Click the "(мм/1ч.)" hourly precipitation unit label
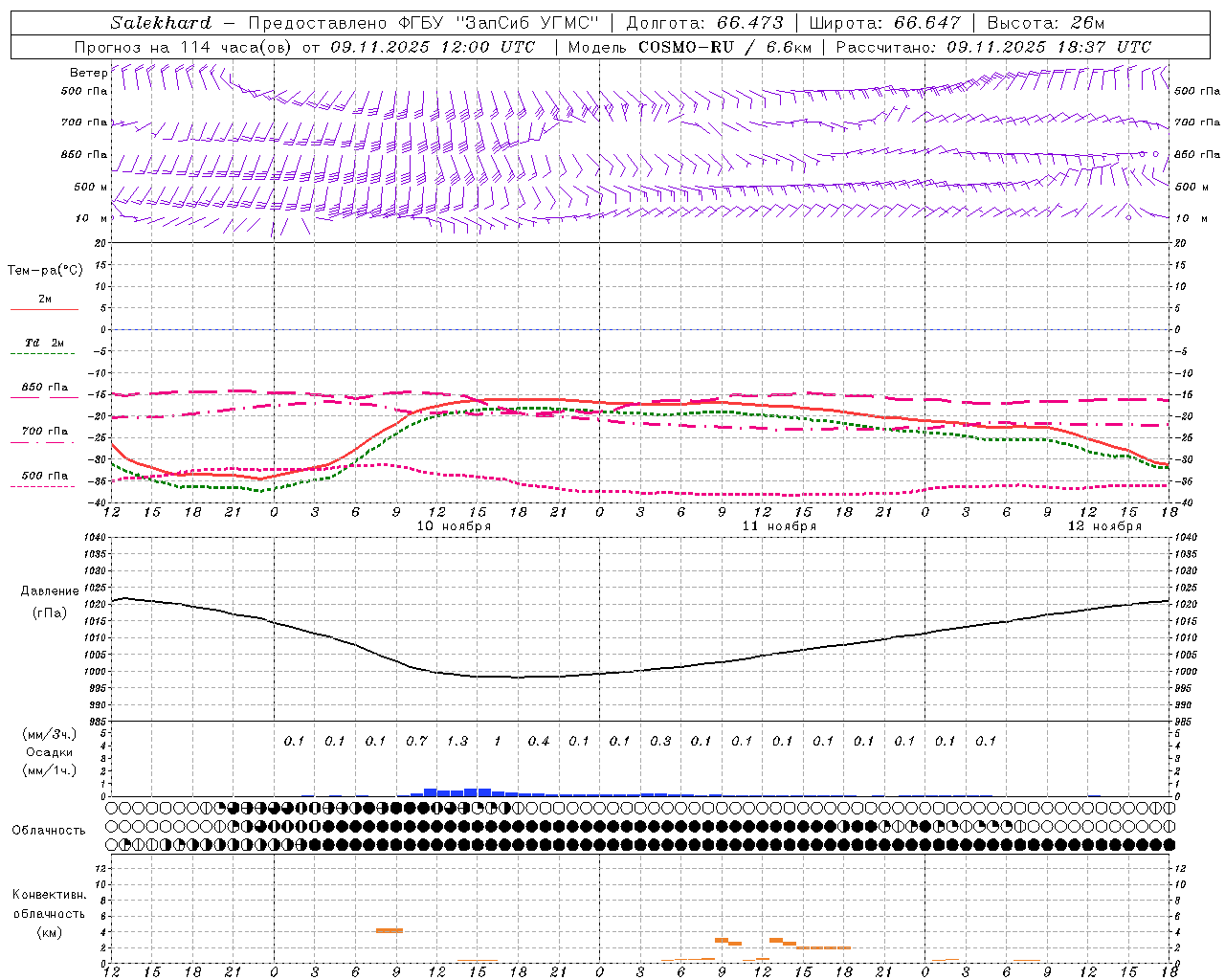 click(x=50, y=770)
